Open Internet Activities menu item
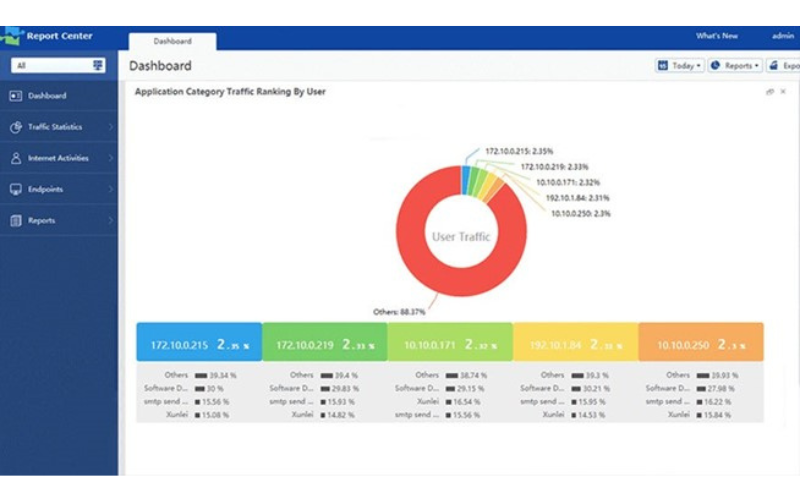This screenshot has width=800, height=500. 59,158
